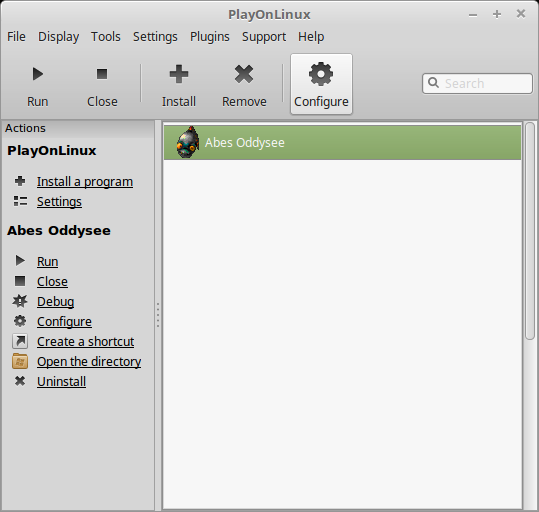Click the 'Create a shortcut' link
The image size is (539, 512).
point(86,341)
